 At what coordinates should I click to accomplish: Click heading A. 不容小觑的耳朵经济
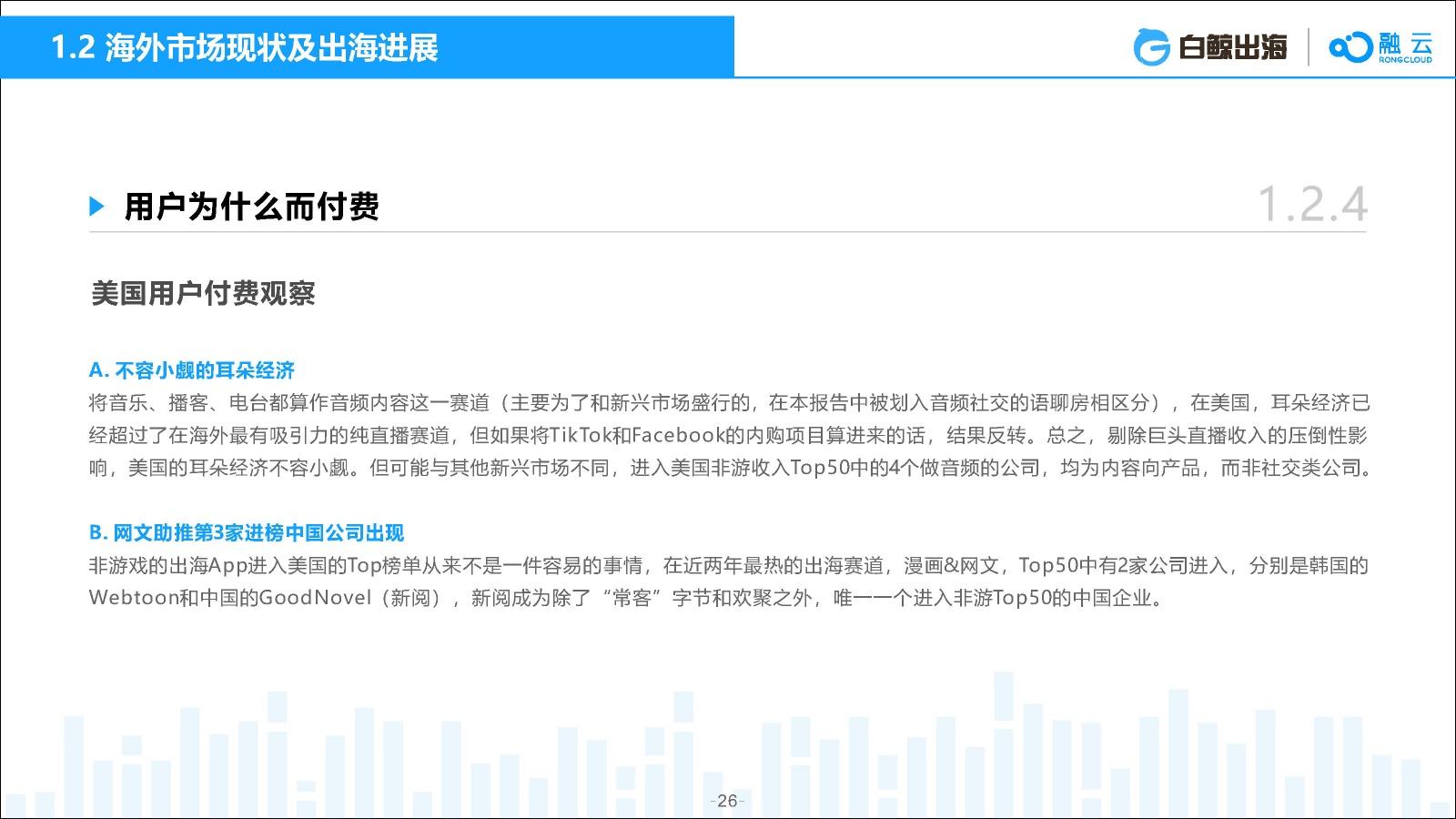[x=192, y=370]
